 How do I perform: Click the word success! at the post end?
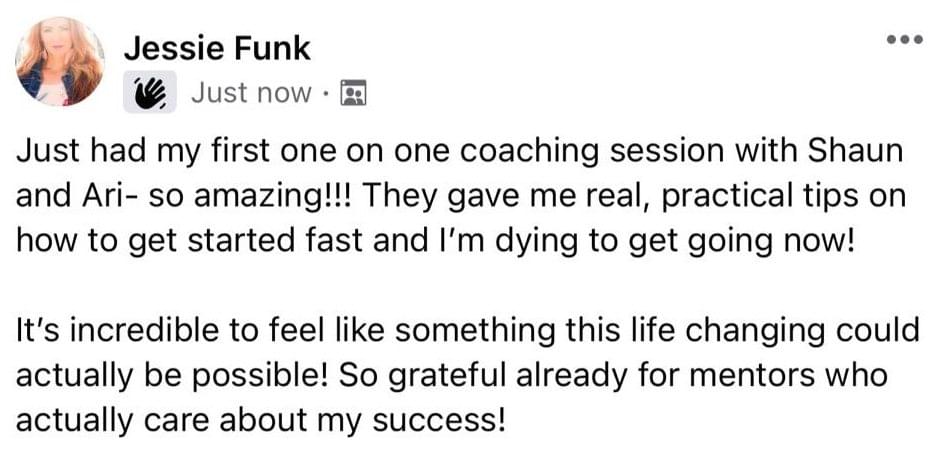[439, 422]
